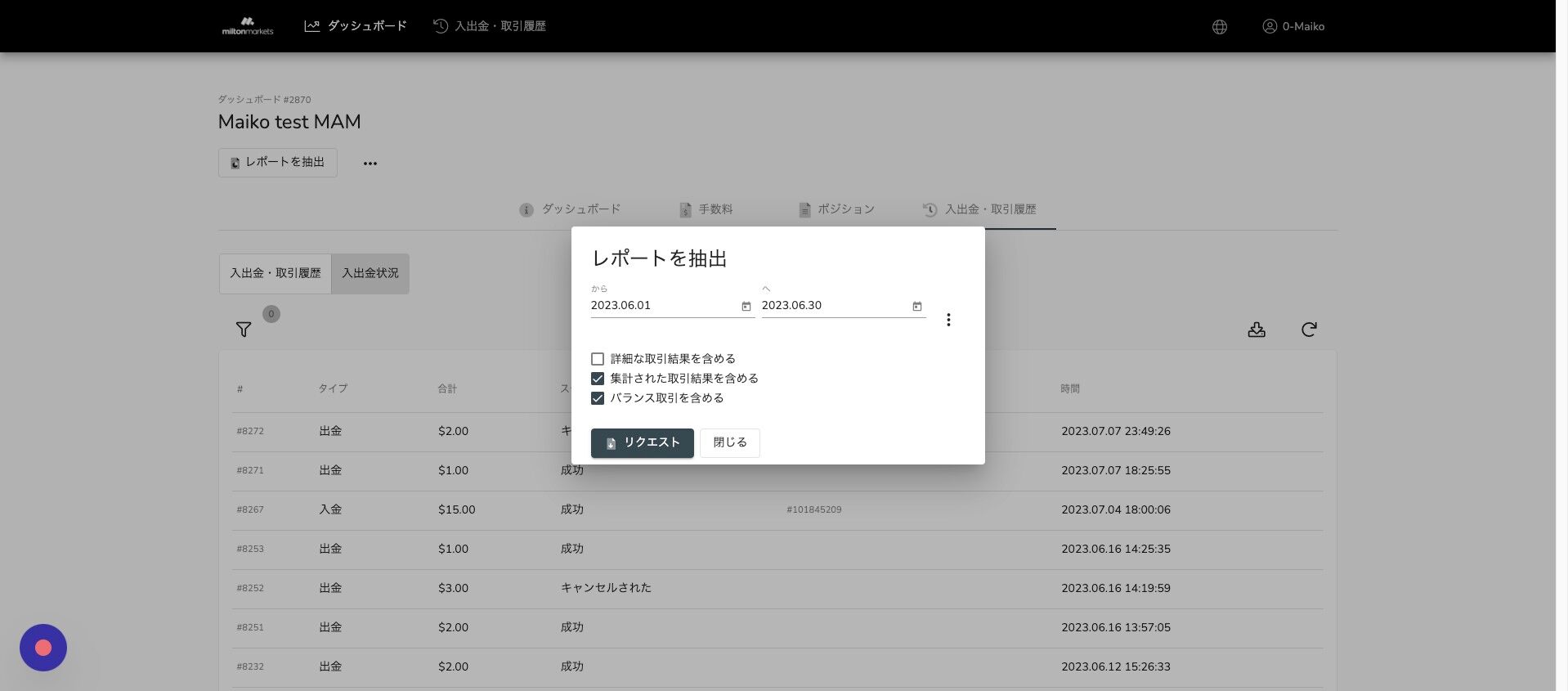
Task: Click the globe language icon
Action: [1219, 27]
